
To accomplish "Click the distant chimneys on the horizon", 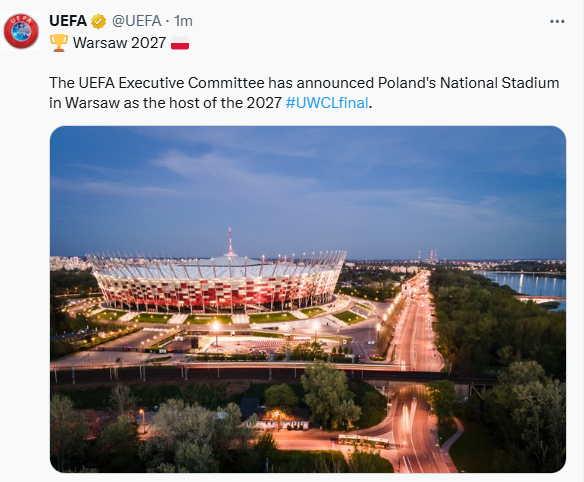I will (428, 256).
